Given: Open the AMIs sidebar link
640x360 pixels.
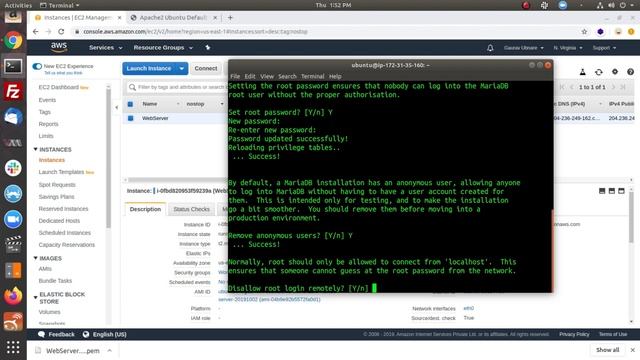Looking at the screenshot, I should (x=45, y=269).
